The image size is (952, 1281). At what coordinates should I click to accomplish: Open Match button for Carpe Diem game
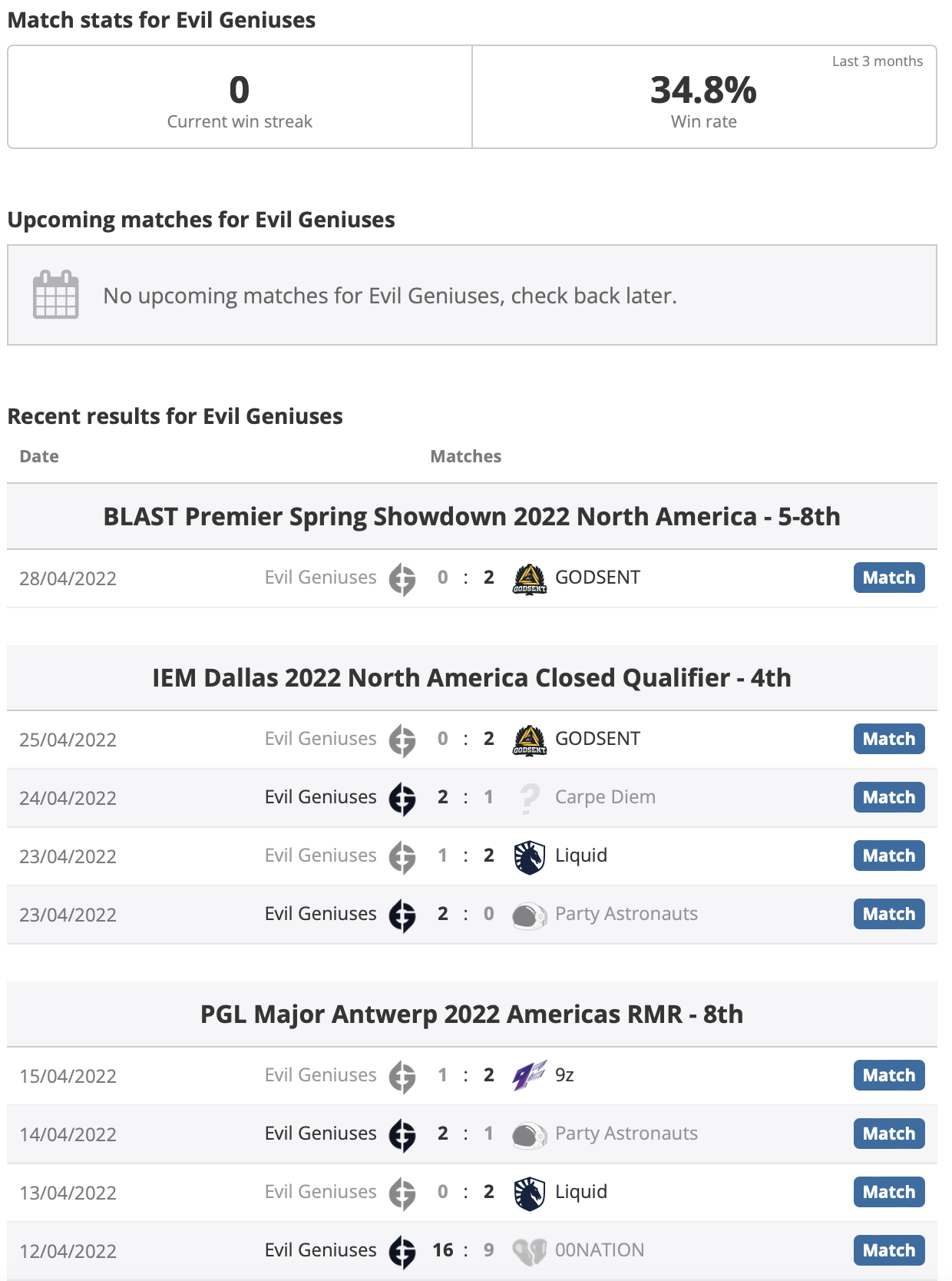tap(889, 797)
